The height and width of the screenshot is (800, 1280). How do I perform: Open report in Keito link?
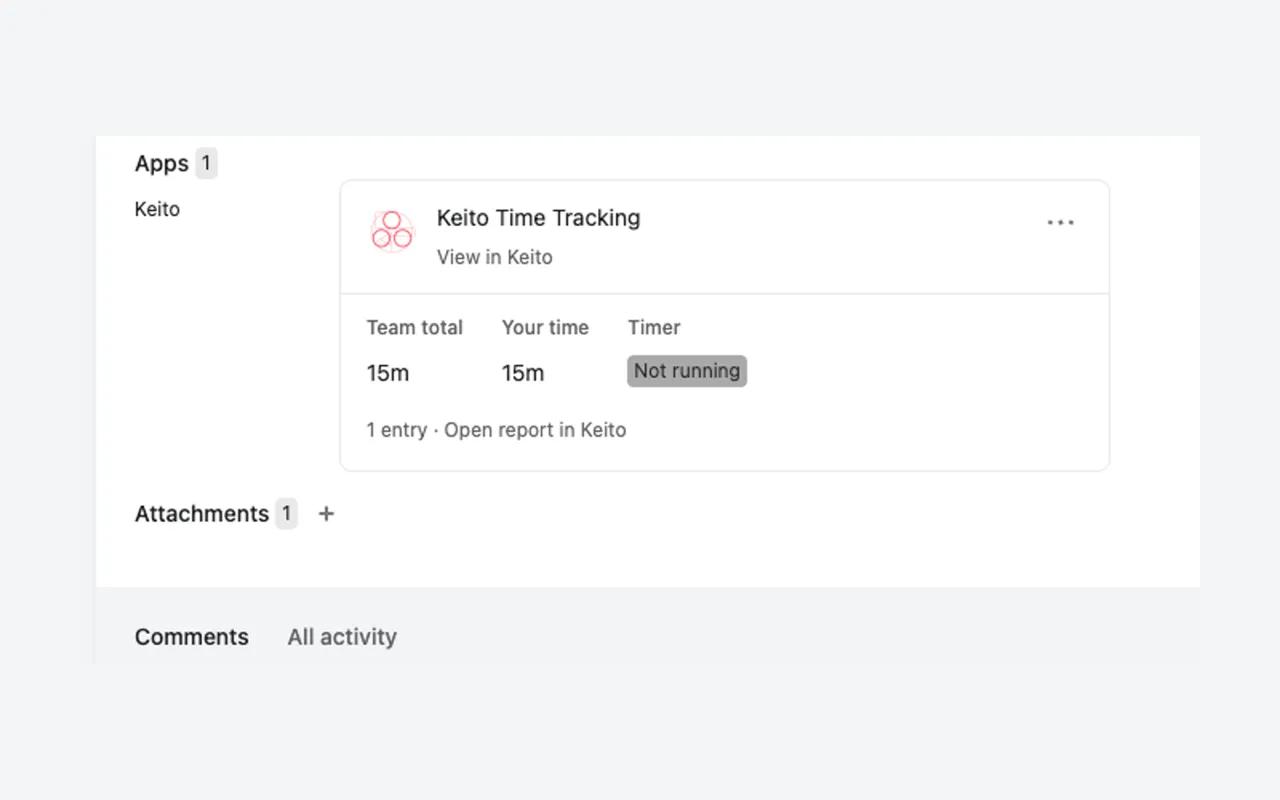pyautogui.click(x=535, y=430)
